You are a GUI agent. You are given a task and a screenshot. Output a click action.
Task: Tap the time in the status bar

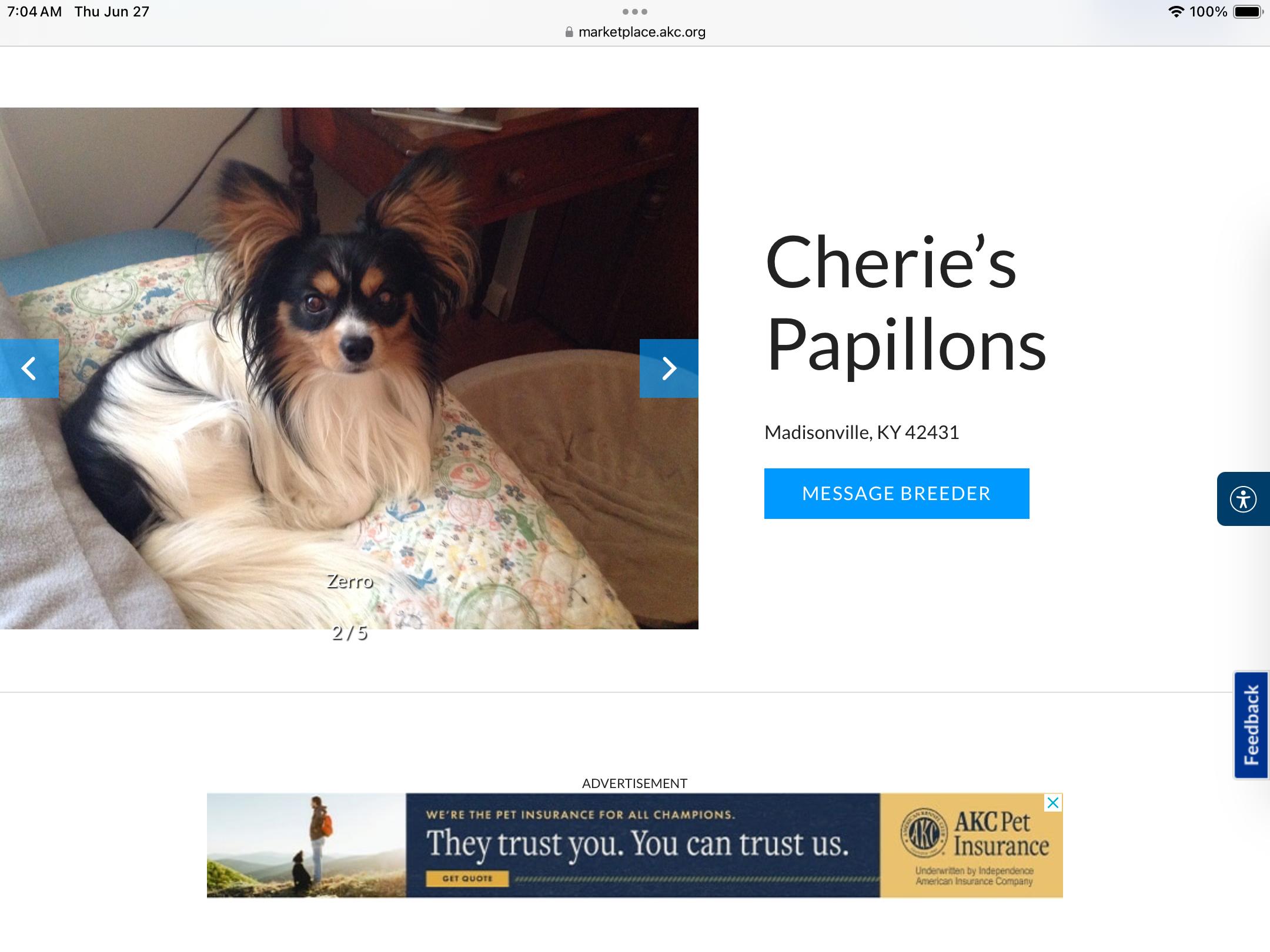(x=35, y=12)
